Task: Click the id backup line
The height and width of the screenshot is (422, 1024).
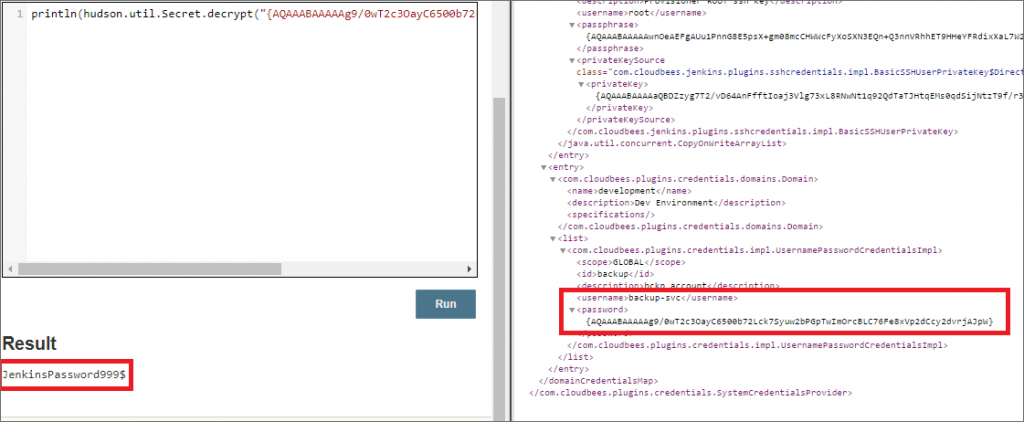Action: (x=616, y=274)
